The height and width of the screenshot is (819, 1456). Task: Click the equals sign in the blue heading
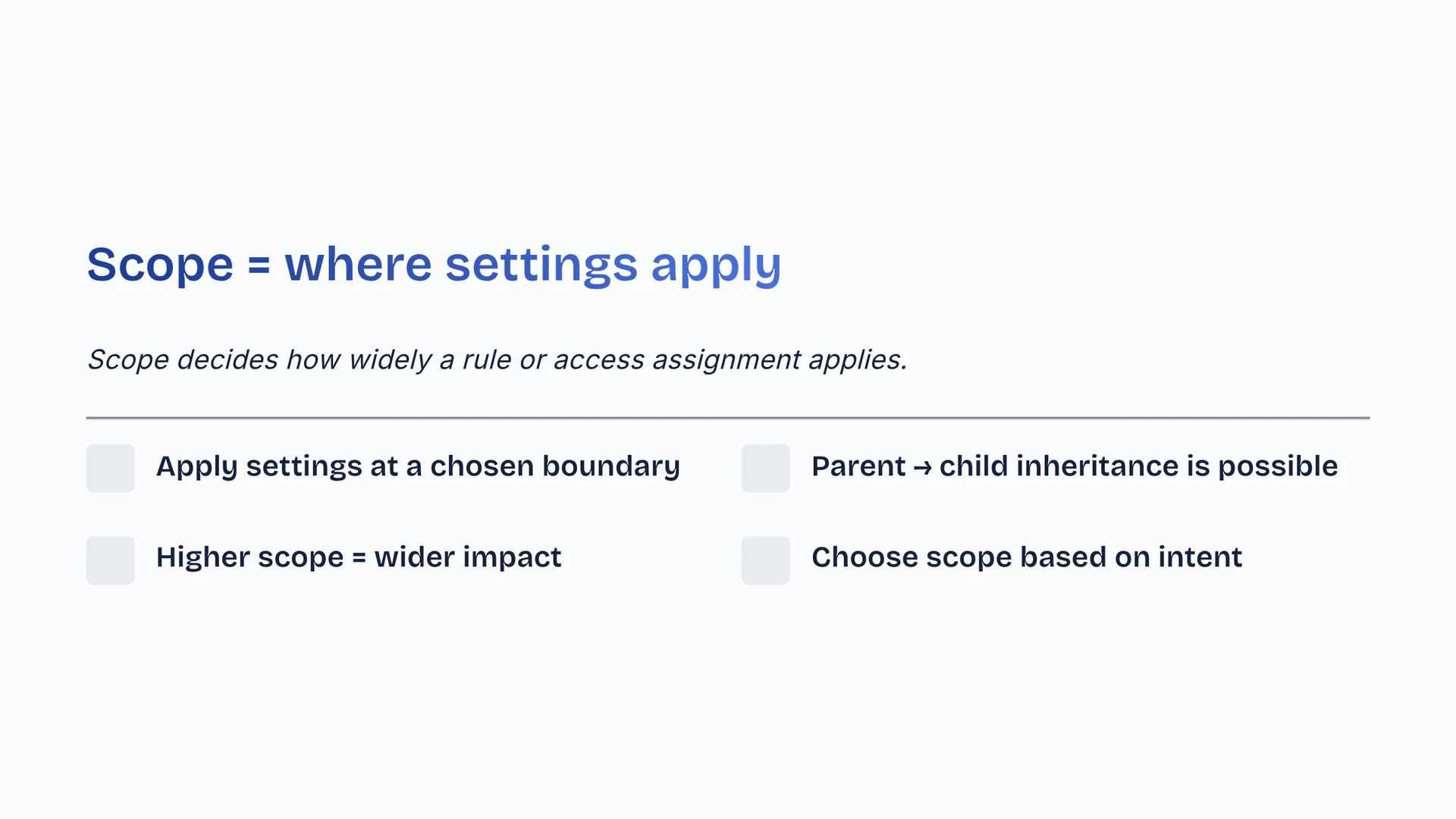click(x=259, y=265)
